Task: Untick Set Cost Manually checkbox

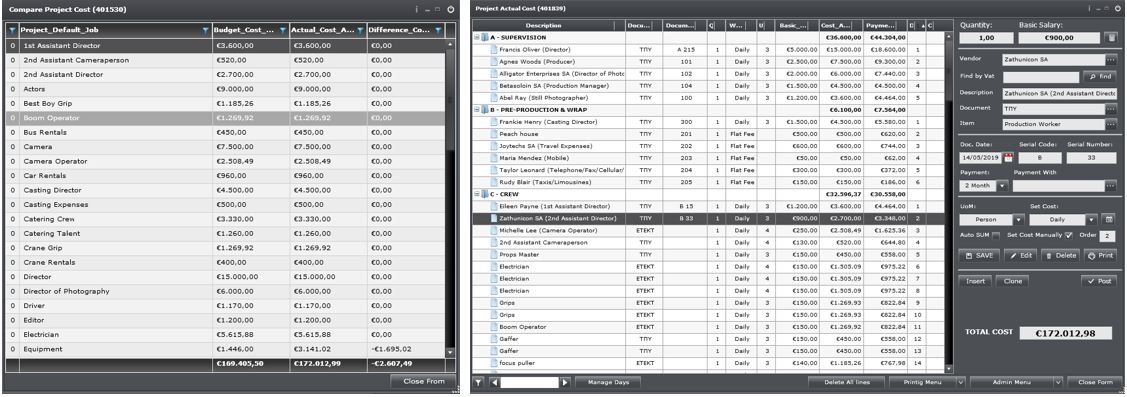Action: (1069, 235)
